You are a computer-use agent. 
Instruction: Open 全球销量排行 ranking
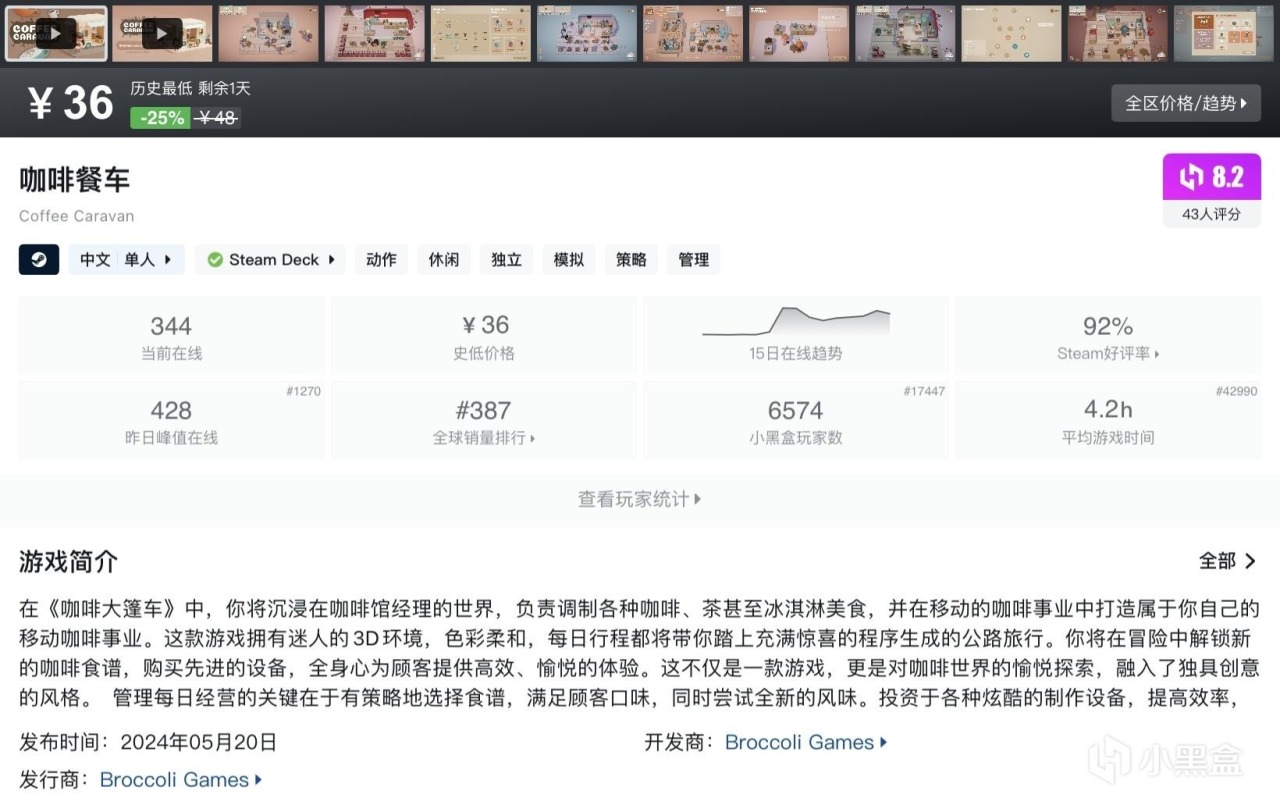pos(484,438)
